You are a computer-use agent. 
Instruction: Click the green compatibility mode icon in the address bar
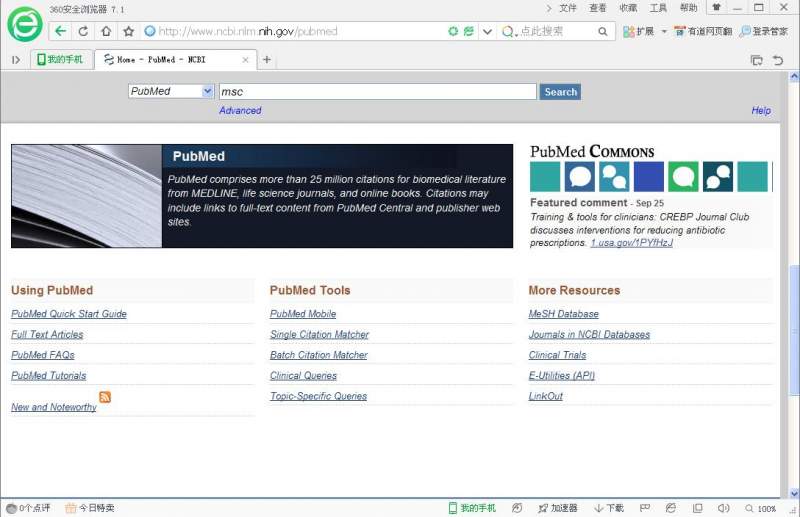[468, 32]
